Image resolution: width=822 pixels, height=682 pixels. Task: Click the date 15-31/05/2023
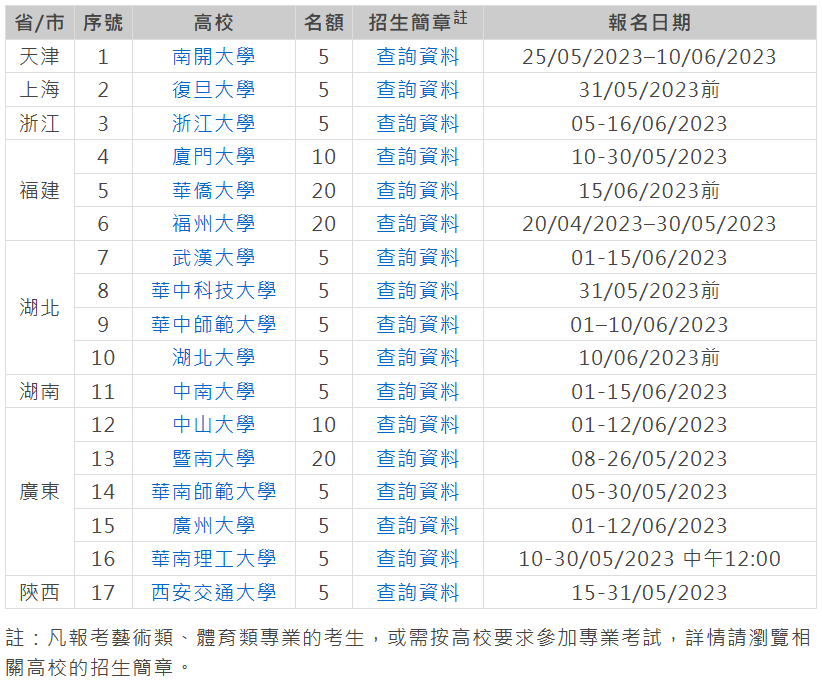coord(650,593)
